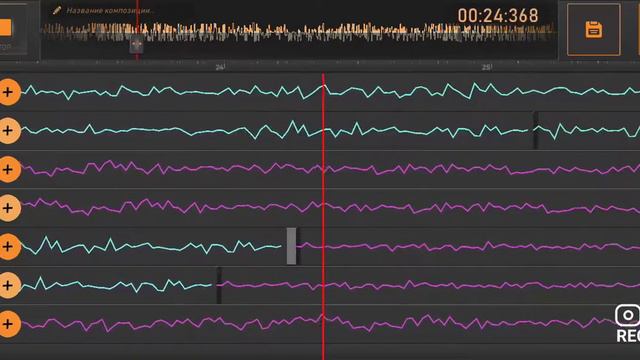Edit the composition name field
Image resolution: width=640 pixels, height=360 pixels.
[111, 11]
